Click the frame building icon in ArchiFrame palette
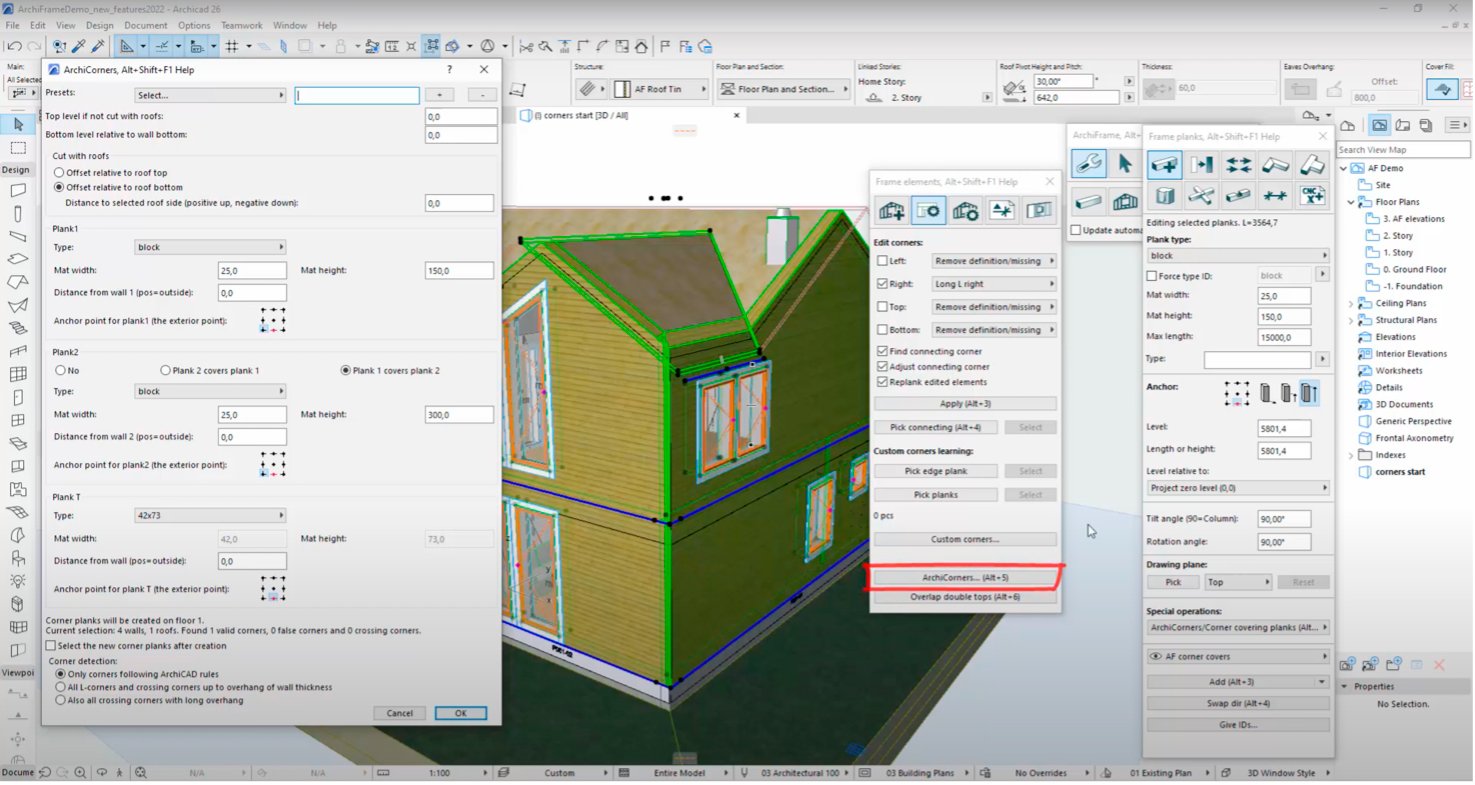1475x785 pixels. [x=1124, y=201]
